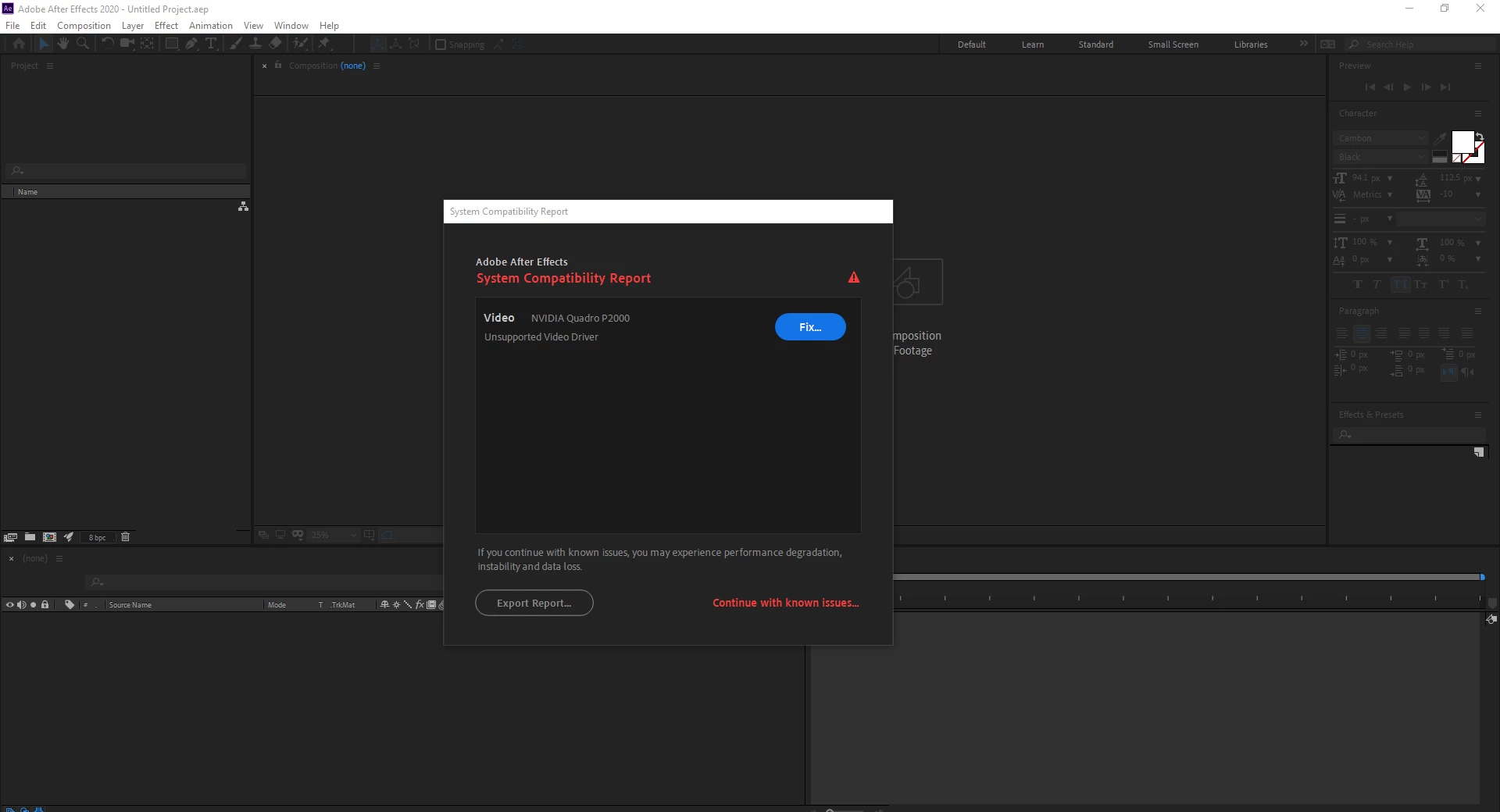This screenshot has height=812, width=1500.
Task: Open the Project panel menu
Action: [x=50, y=66]
